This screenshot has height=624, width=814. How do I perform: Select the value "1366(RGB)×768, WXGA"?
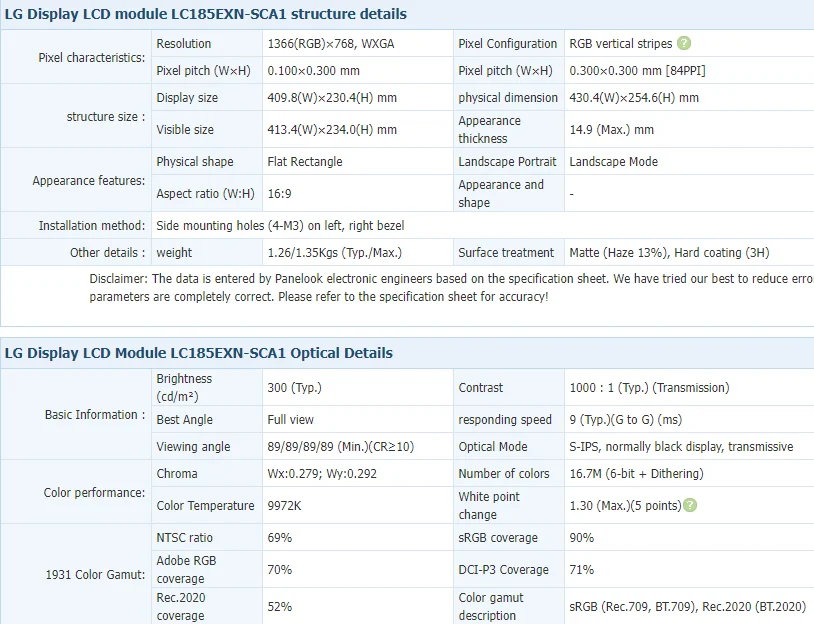pyautogui.click(x=331, y=44)
